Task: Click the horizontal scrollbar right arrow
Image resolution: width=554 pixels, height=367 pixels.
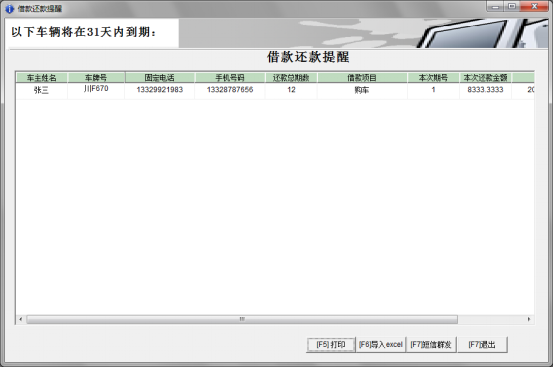Action: tap(529, 319)
